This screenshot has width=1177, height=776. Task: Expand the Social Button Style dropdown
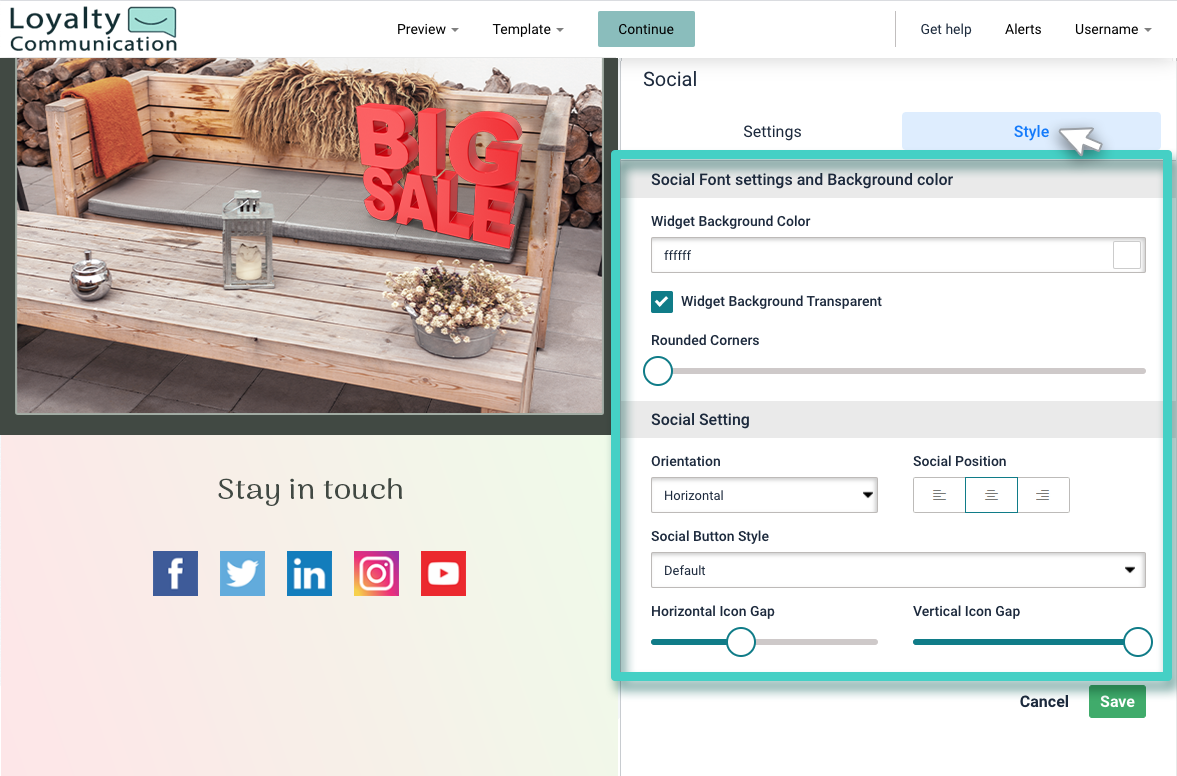[x=897, y=570]
